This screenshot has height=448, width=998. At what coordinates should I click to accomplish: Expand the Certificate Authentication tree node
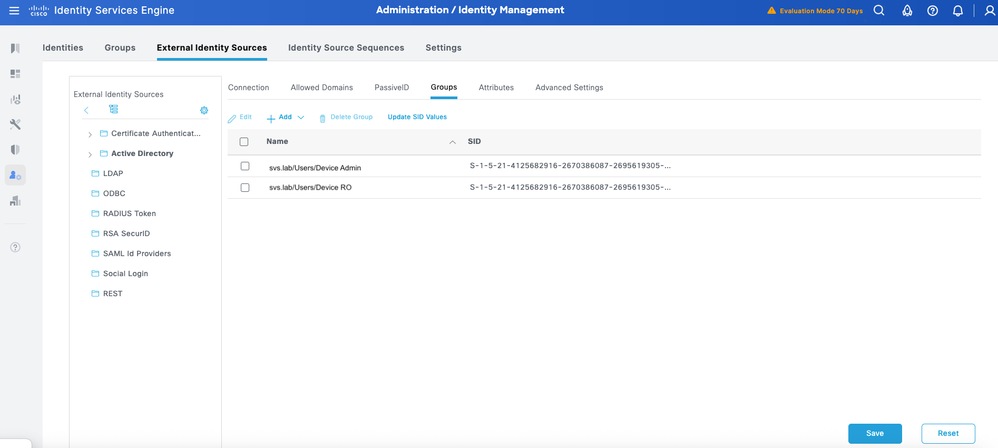tap(90, 134)
